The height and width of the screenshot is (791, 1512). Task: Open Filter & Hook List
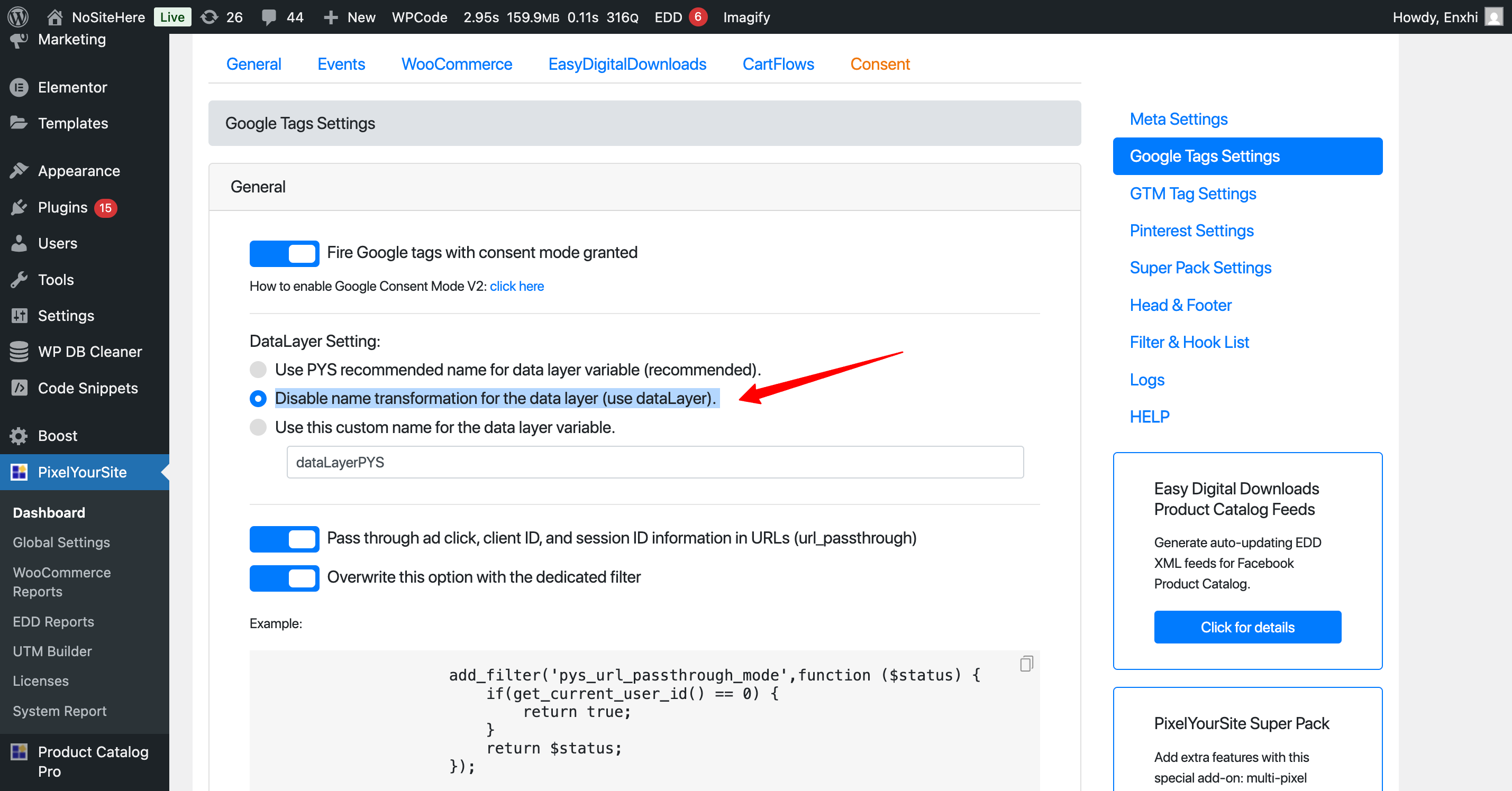1189,342
